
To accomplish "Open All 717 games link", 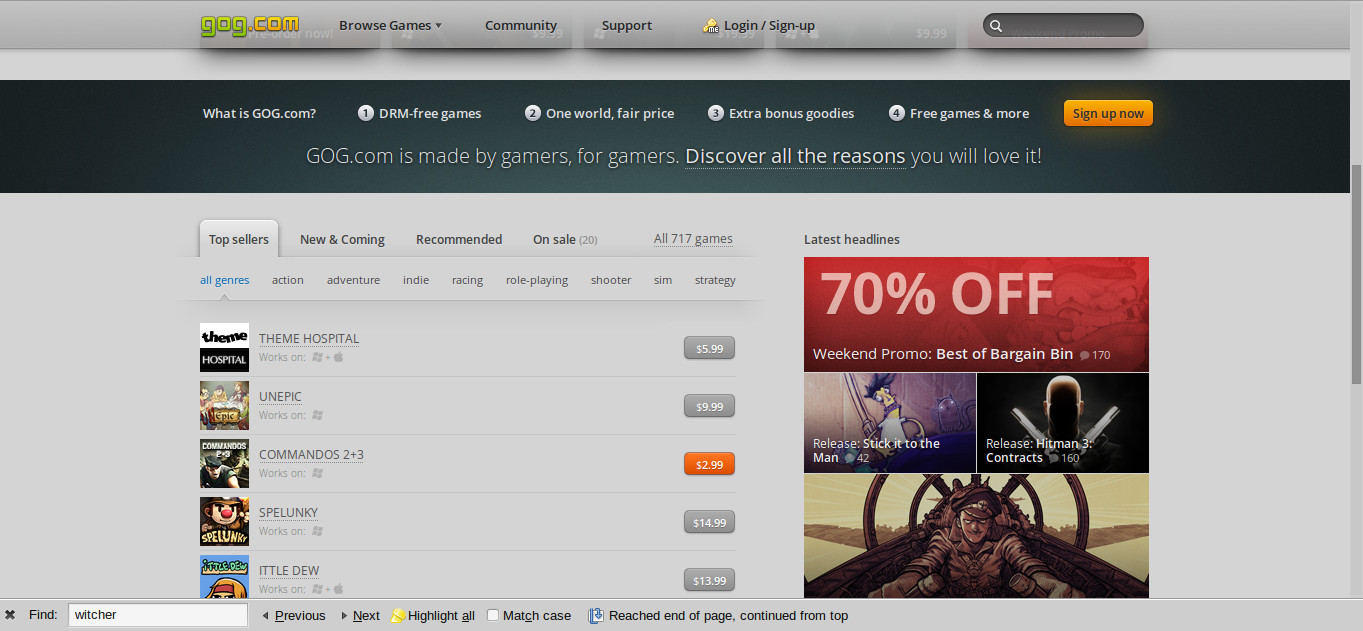I will (693, 239).
